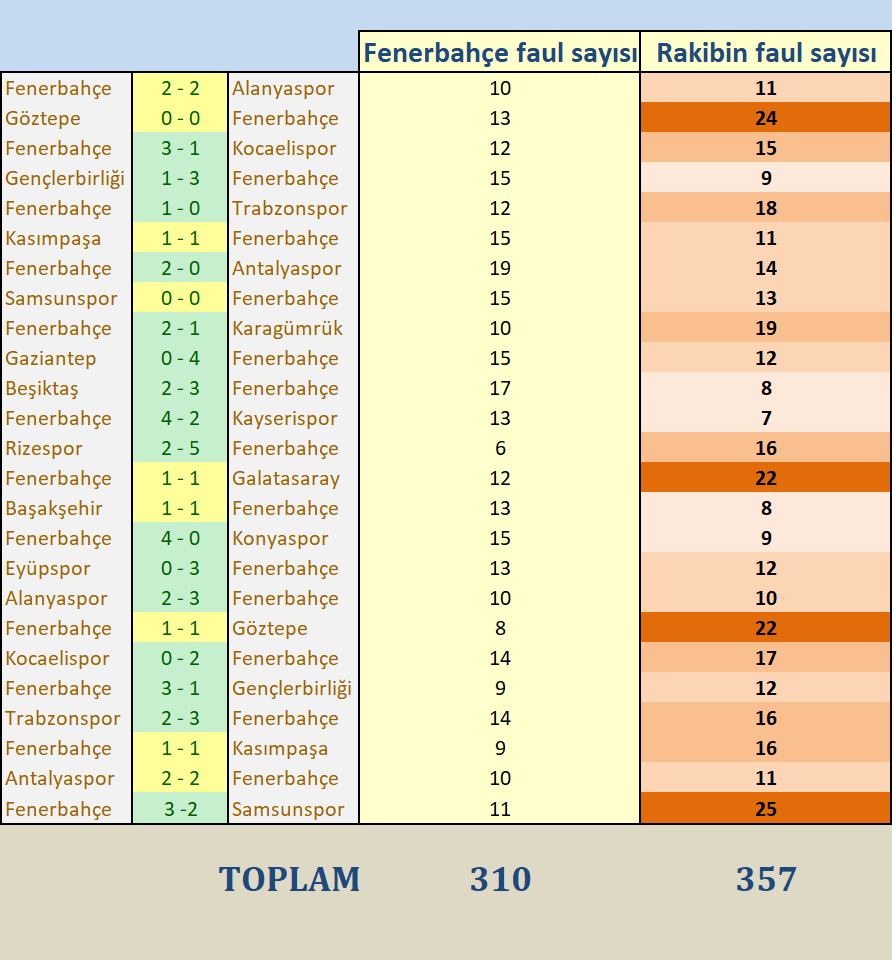Click the score cell 0 - 3
Image resolution: width=892 pixels, height=960 pixels.
(180, 568)
